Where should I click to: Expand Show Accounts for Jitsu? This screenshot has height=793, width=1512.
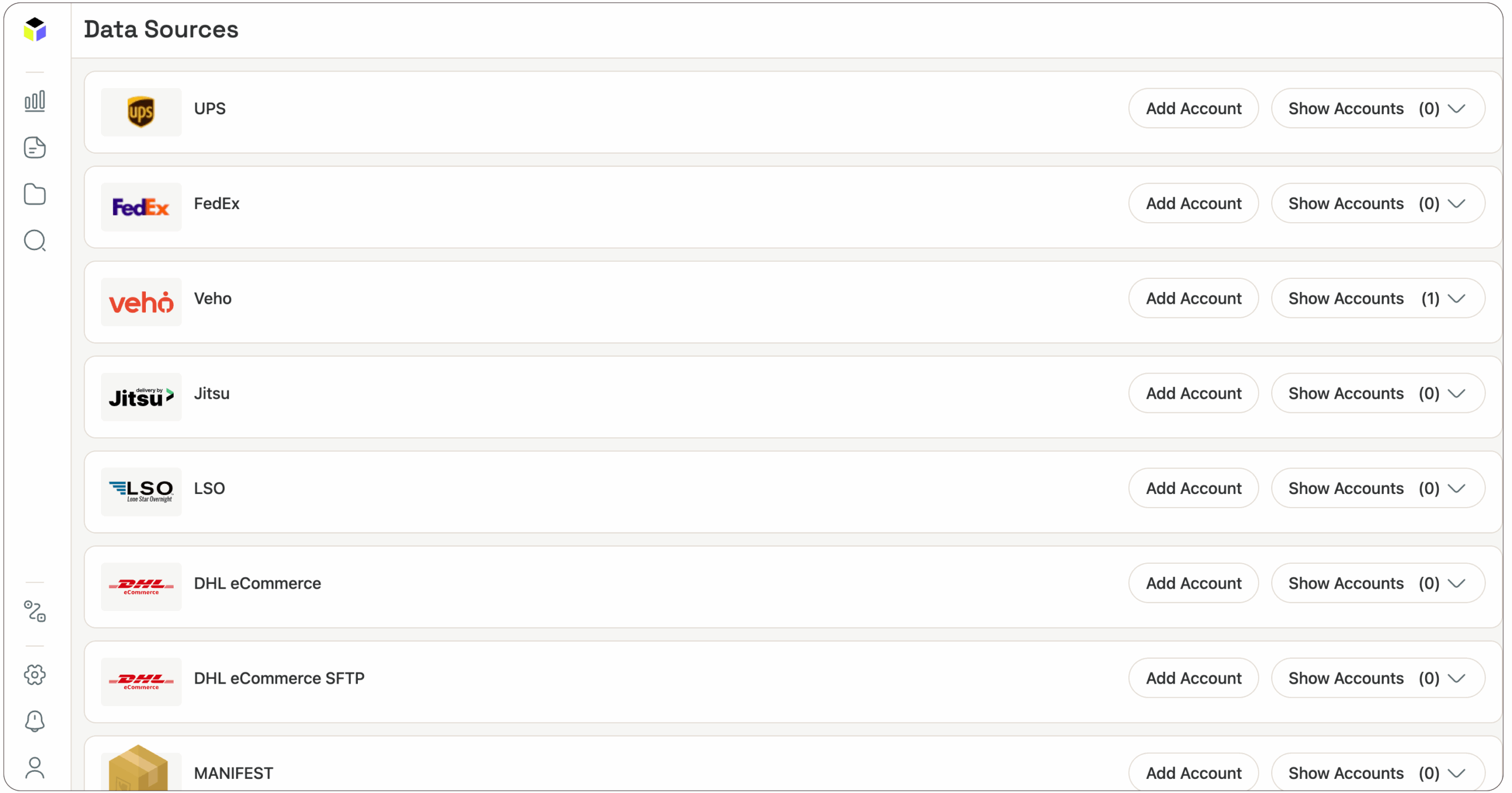point(1377,394)
